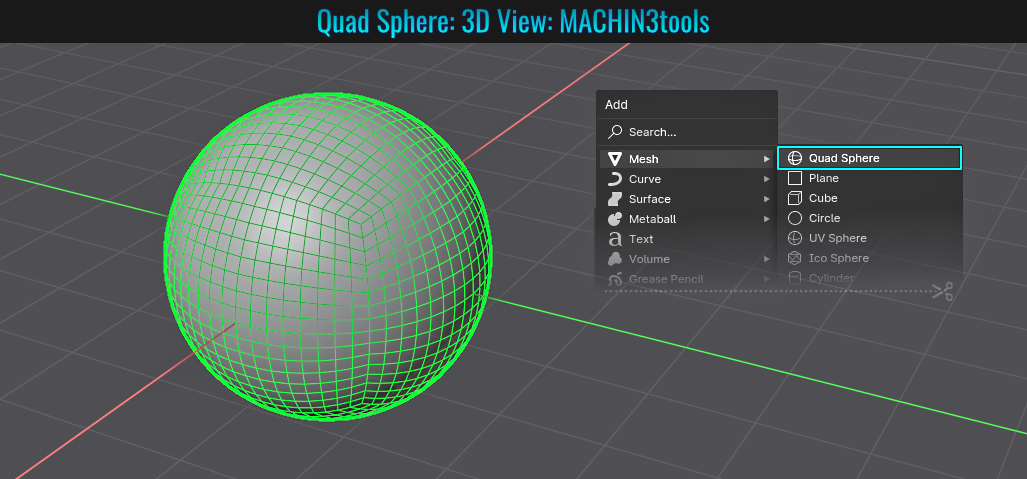Click the Cube icon in submenu

coord(794,198)
